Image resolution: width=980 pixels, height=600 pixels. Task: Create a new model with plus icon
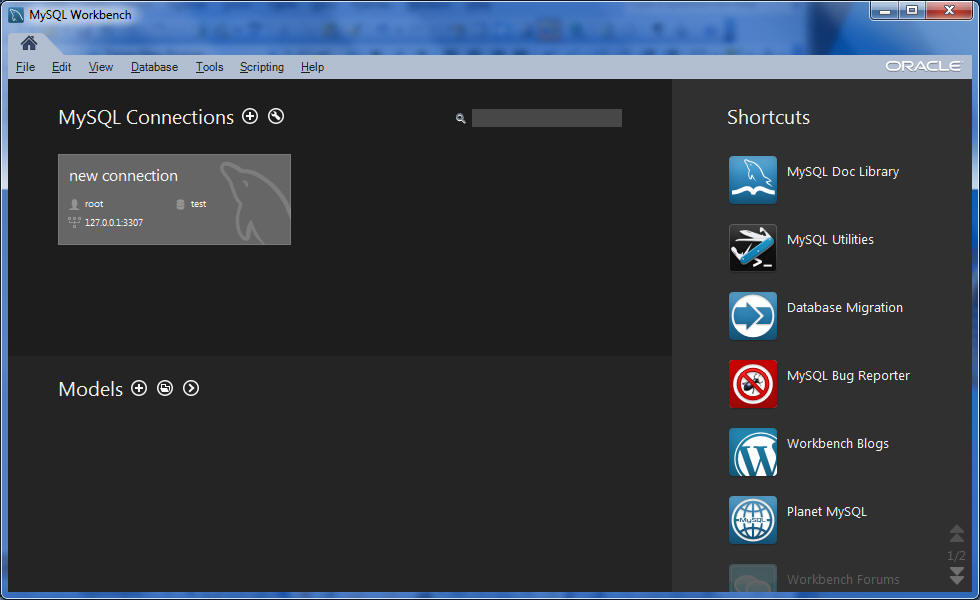139,388
